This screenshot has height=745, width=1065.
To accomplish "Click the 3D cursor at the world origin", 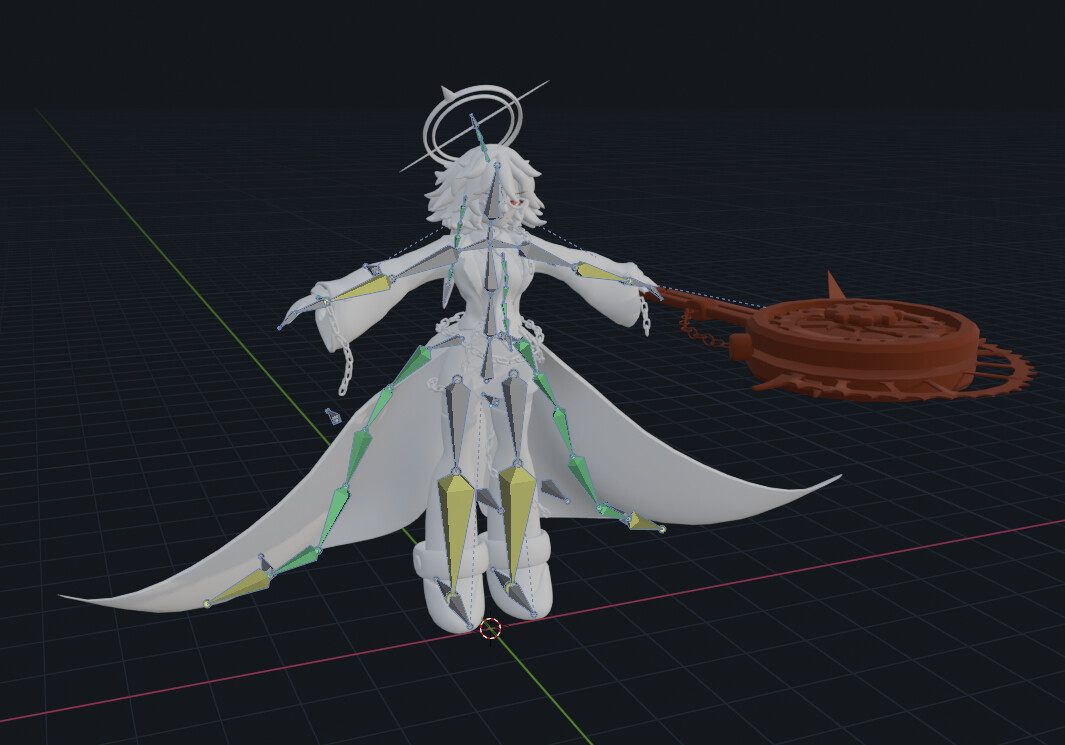I will tap(490, 629).
